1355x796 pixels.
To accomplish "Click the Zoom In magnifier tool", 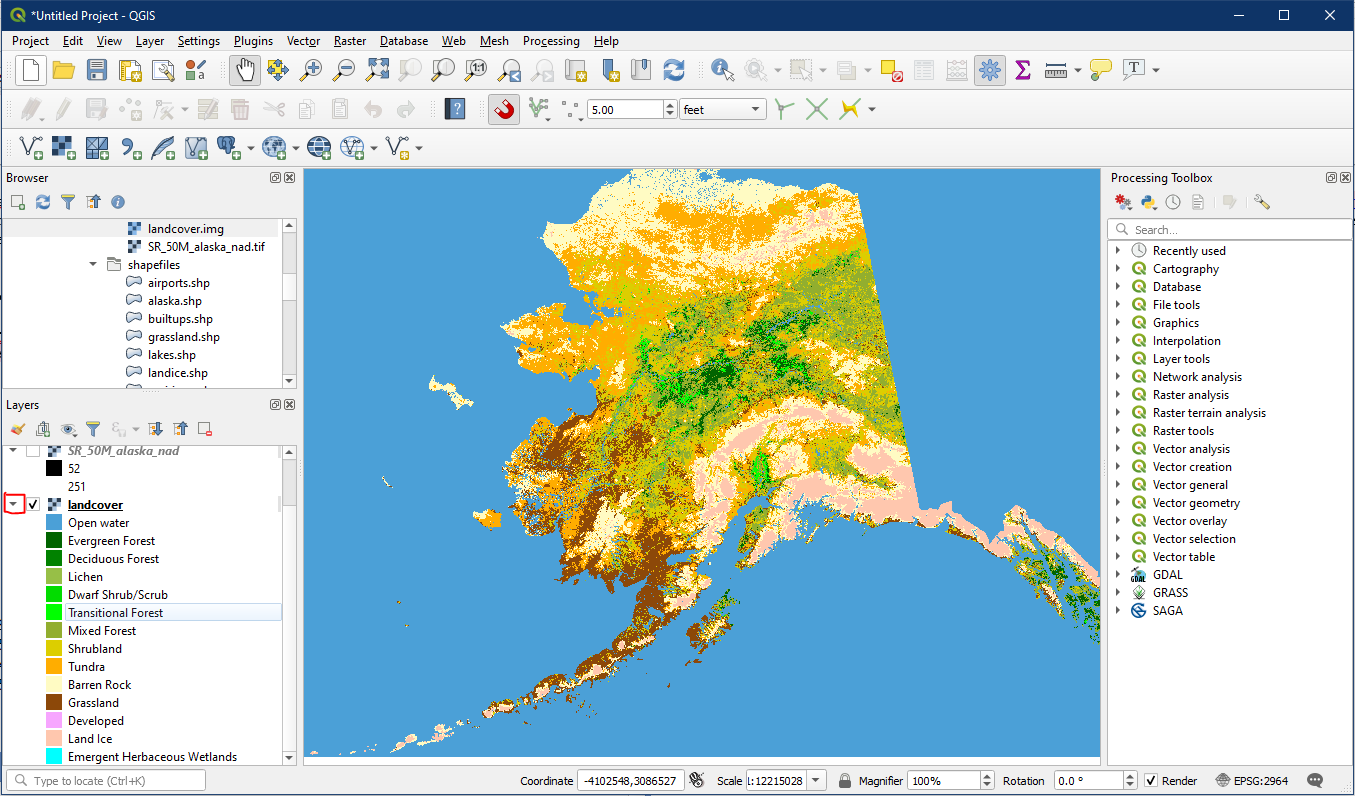I will 311,70.
